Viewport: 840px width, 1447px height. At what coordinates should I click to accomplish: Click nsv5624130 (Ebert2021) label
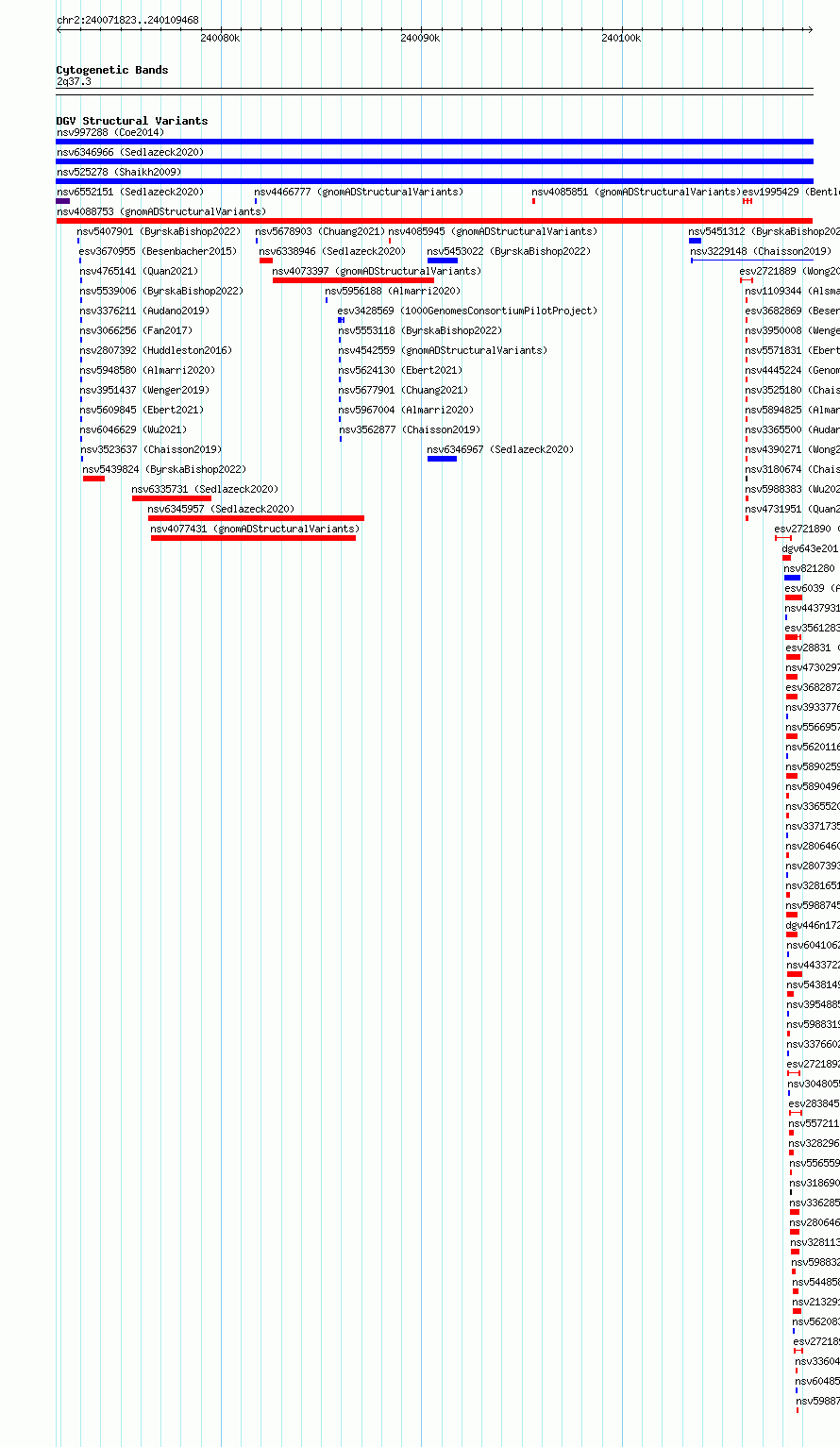401,370
